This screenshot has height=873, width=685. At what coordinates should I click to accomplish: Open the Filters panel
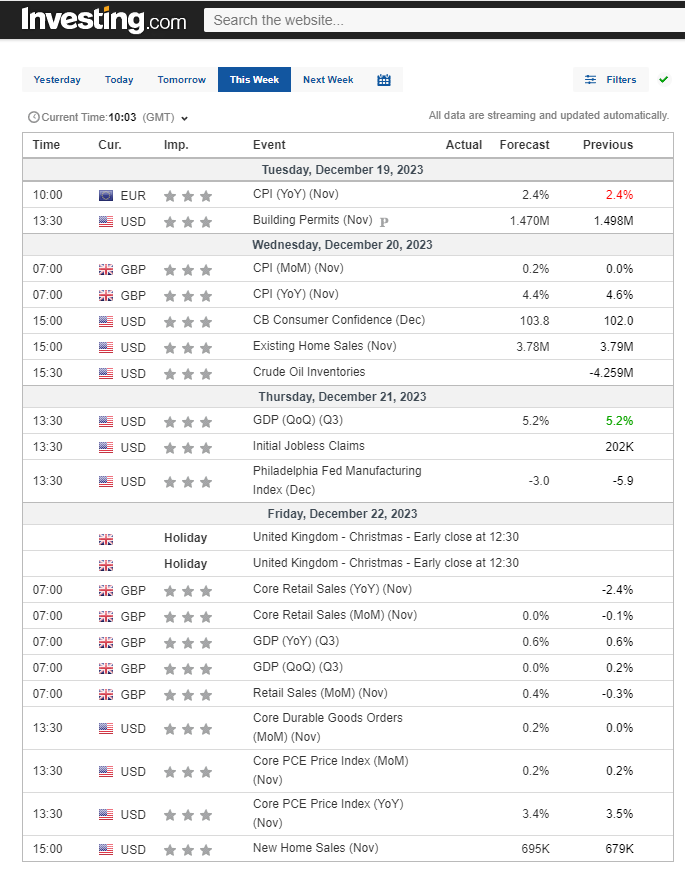pos(611,80)
